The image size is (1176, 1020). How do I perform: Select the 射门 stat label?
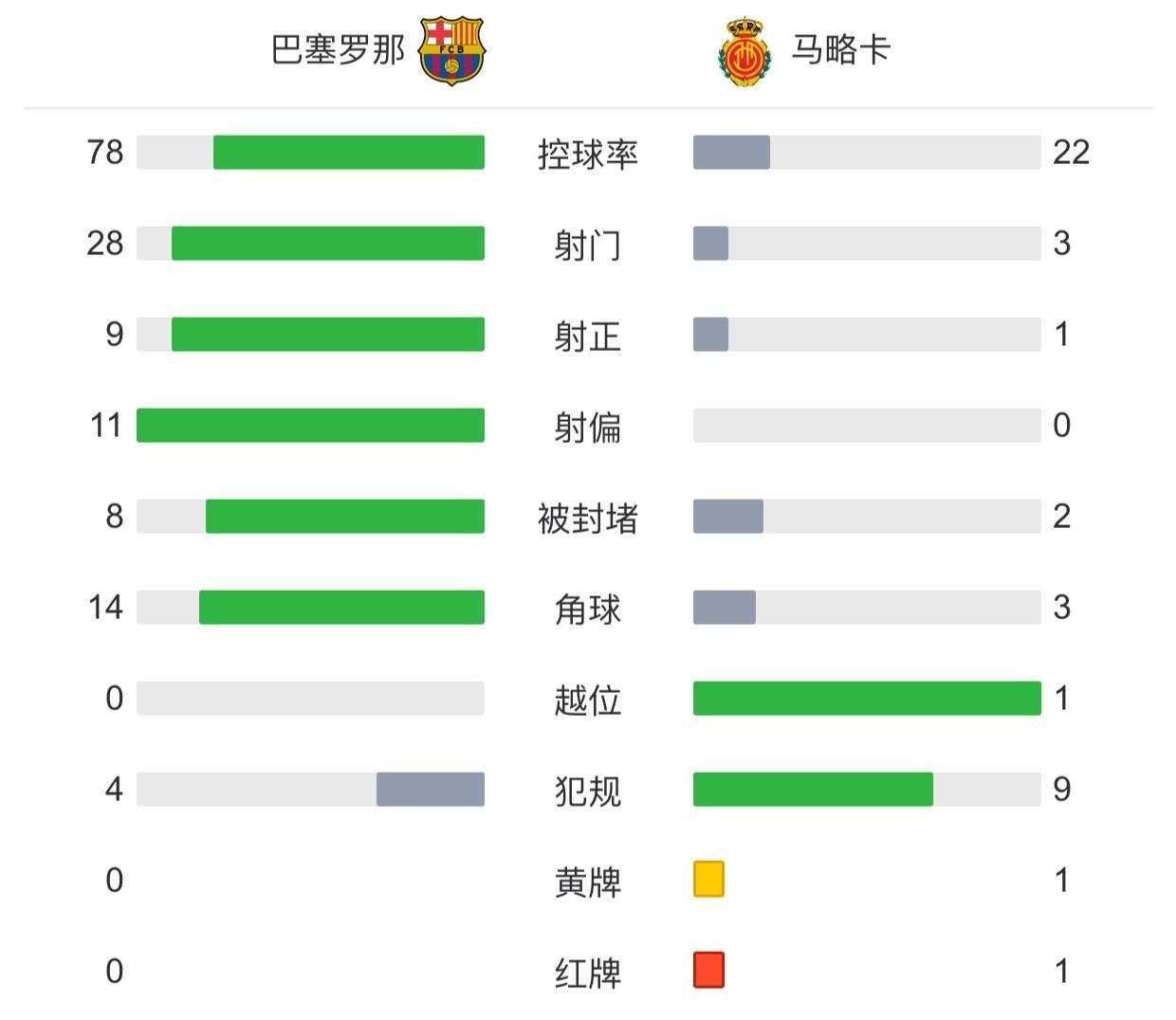tap(588, 245)
